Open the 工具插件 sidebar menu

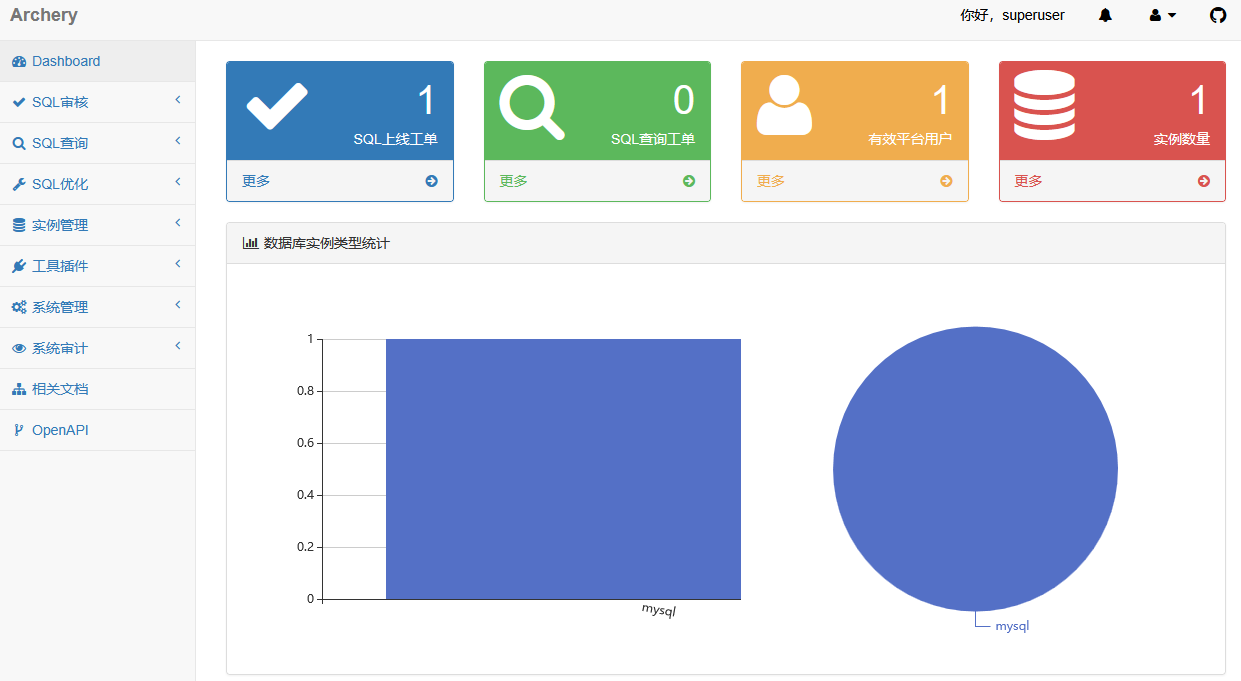coord(97,266)
